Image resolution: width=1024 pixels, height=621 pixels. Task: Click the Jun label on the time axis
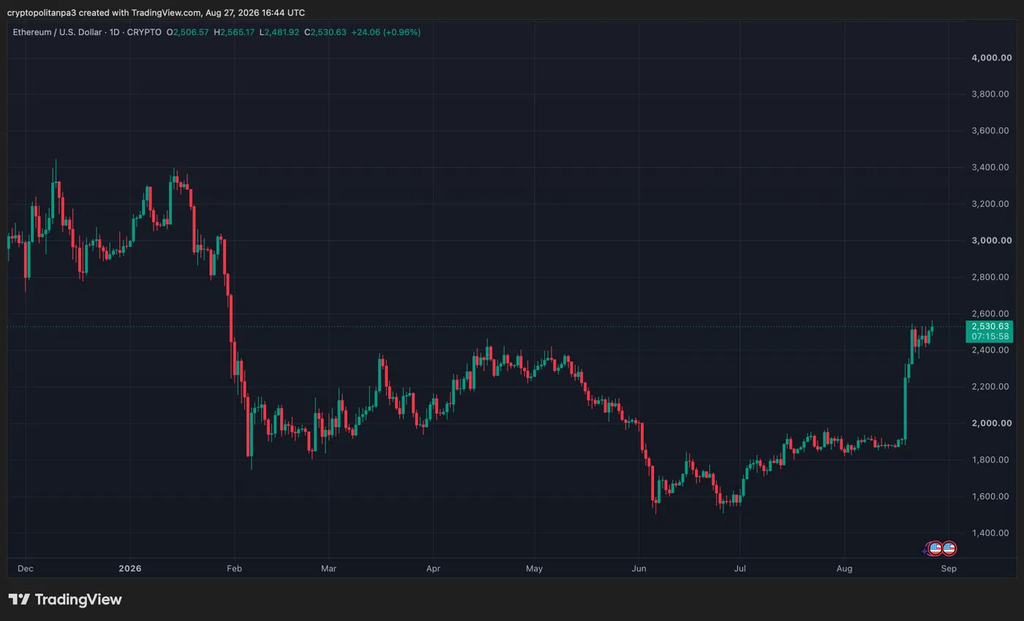[639, 569]
